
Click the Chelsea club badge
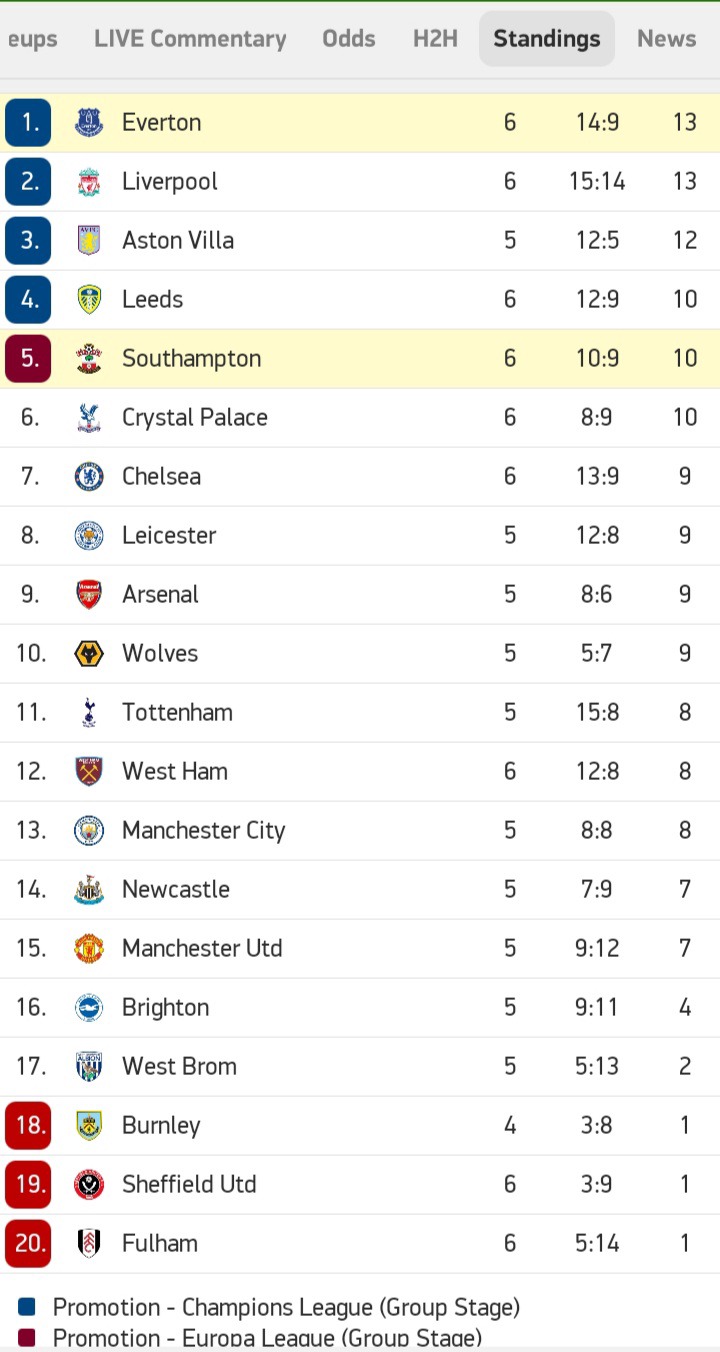point(89,477)
